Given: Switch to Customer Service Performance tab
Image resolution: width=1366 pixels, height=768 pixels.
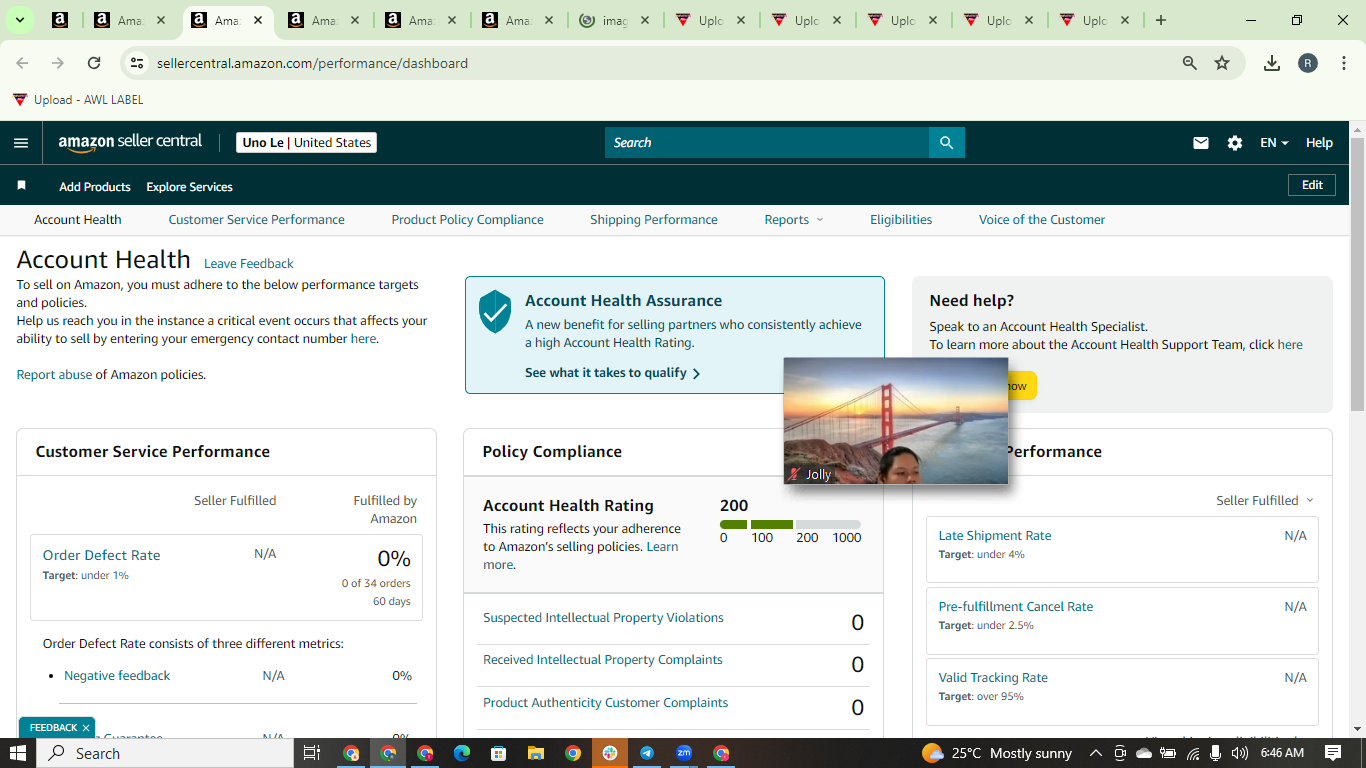Looking at the screenshot, I should (256, 220).
